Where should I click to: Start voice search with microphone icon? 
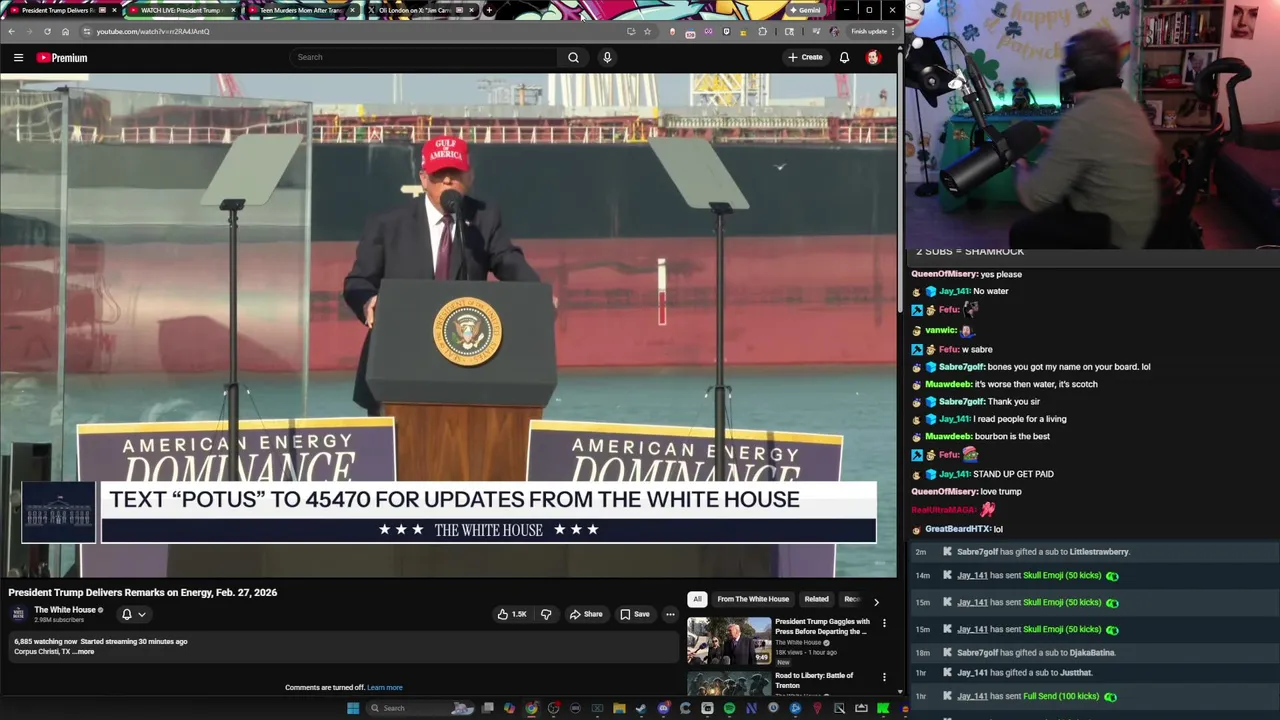point(607,57)
